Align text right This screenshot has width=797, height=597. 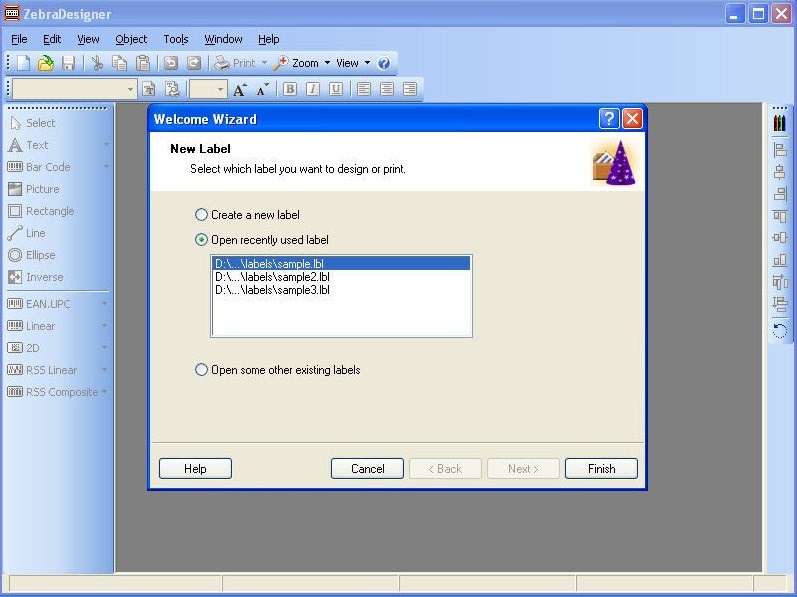point(410,89)
